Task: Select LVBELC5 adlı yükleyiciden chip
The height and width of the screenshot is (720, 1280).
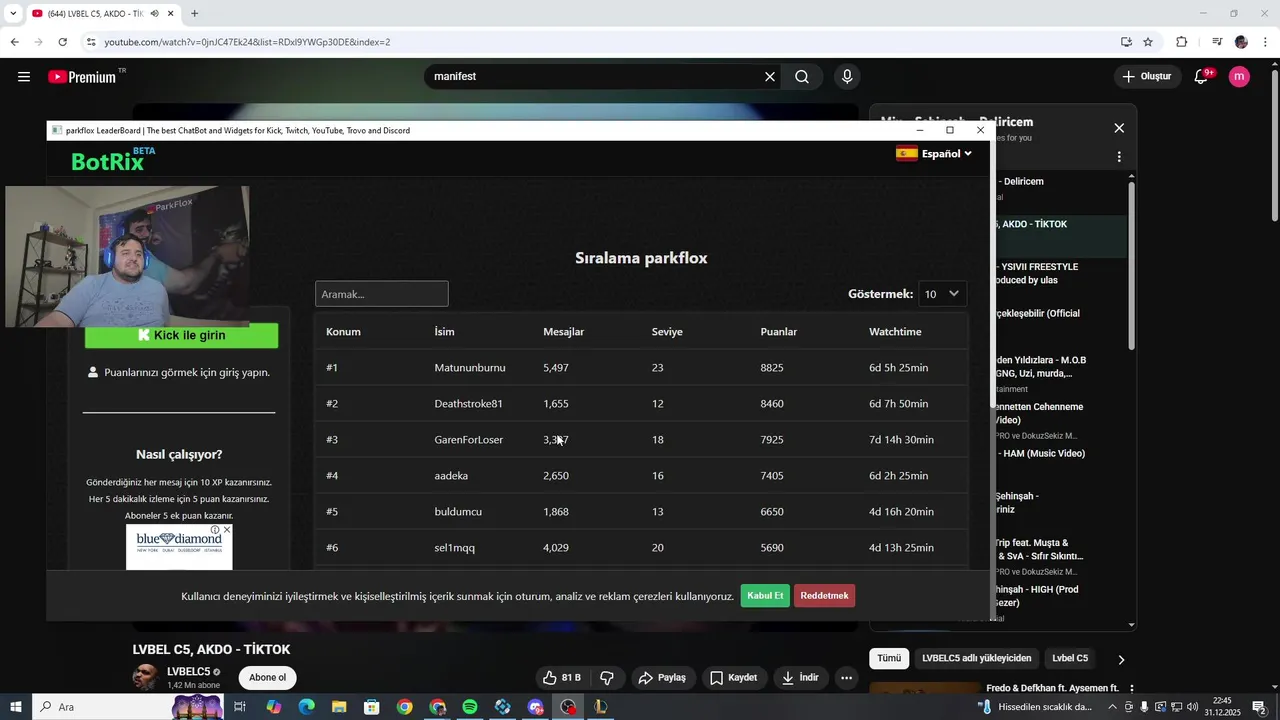Action: (976, 659)
